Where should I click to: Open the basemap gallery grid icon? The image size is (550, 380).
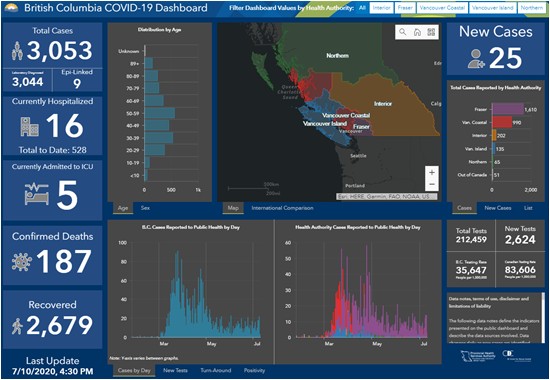pyautogui.click(x=431, y=32)
